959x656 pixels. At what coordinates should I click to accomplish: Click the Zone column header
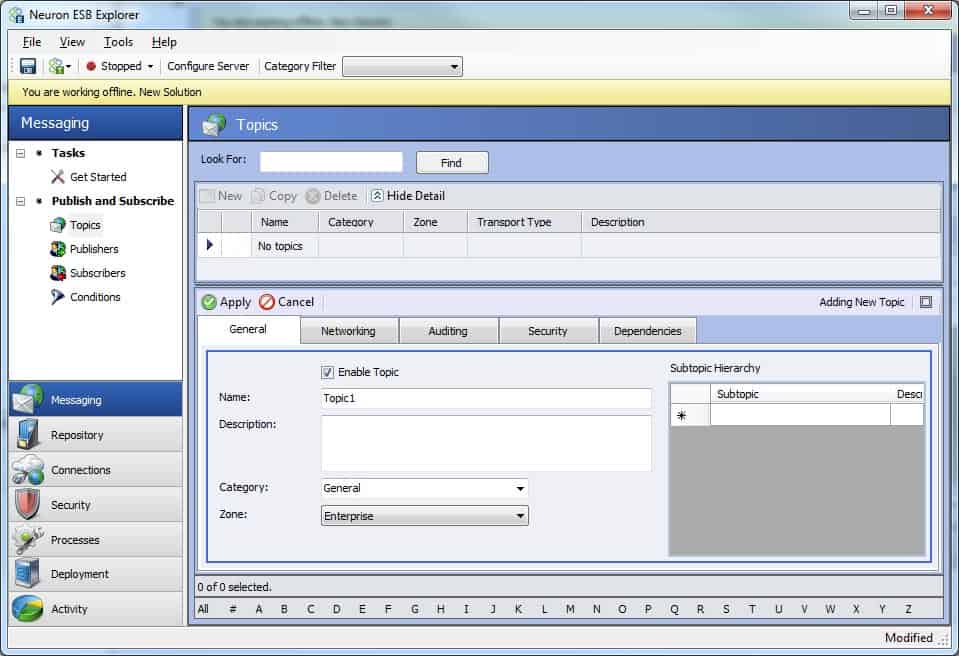435,222
